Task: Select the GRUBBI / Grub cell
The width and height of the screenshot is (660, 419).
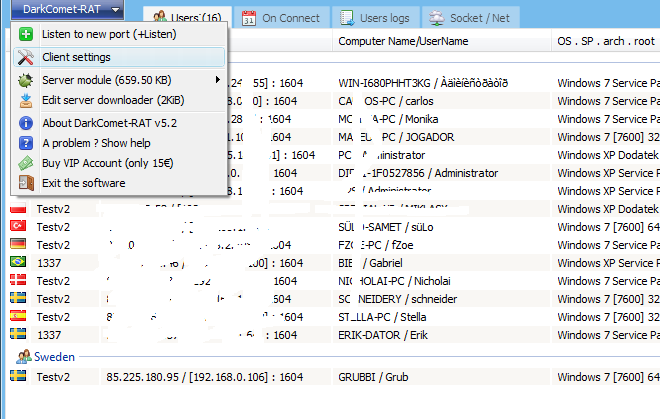Action: [x=373, y=377]
